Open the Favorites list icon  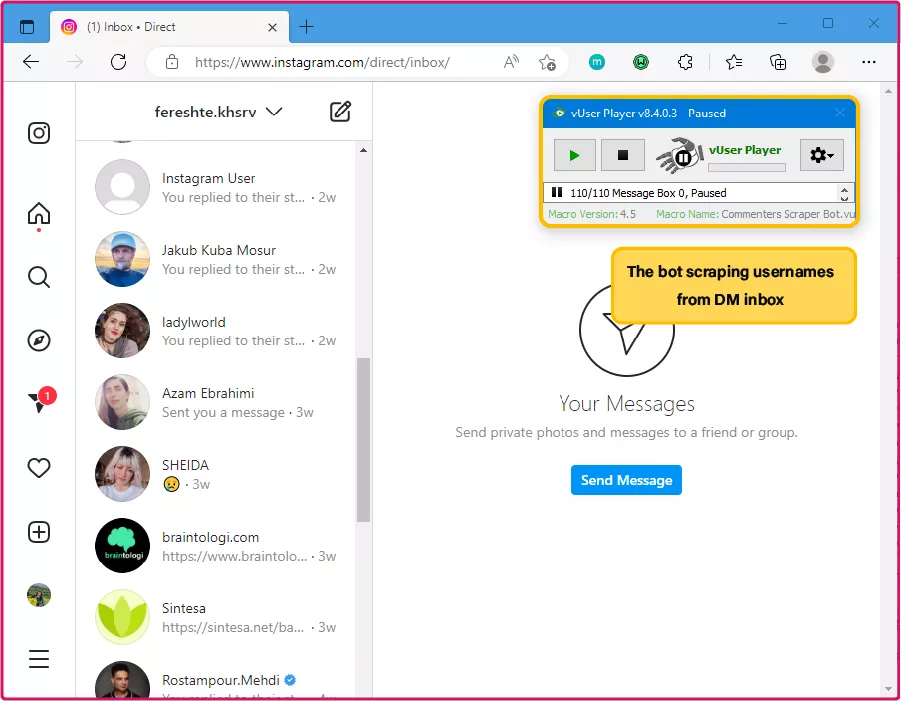[734, 61]
